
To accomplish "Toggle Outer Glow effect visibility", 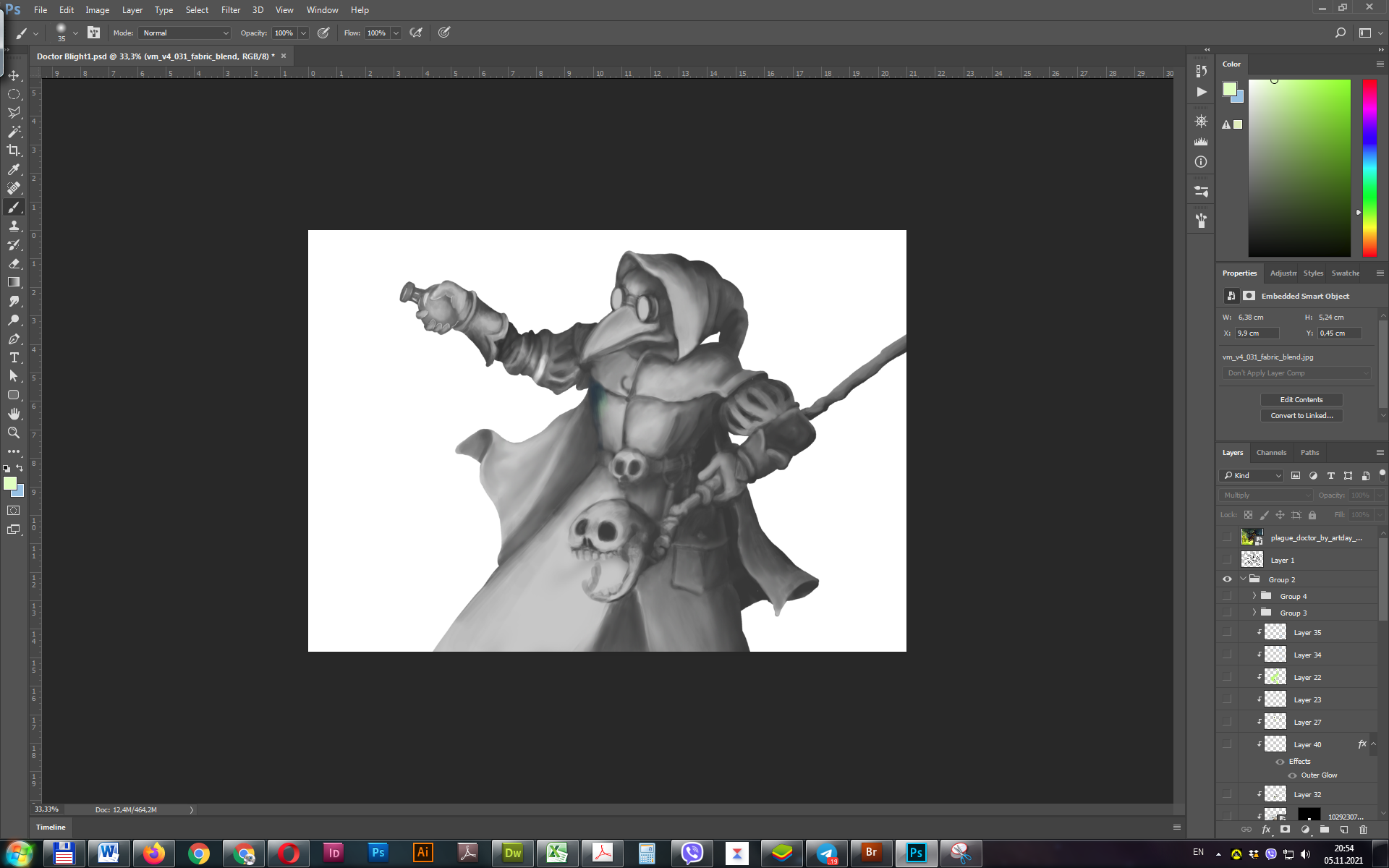I will pos(1292,775).
